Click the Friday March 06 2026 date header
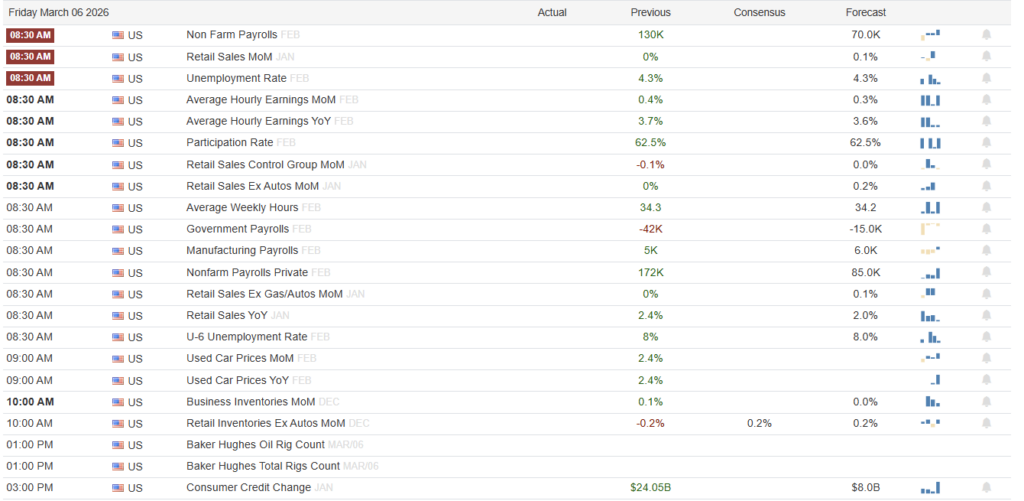 [x=58, y=13]
